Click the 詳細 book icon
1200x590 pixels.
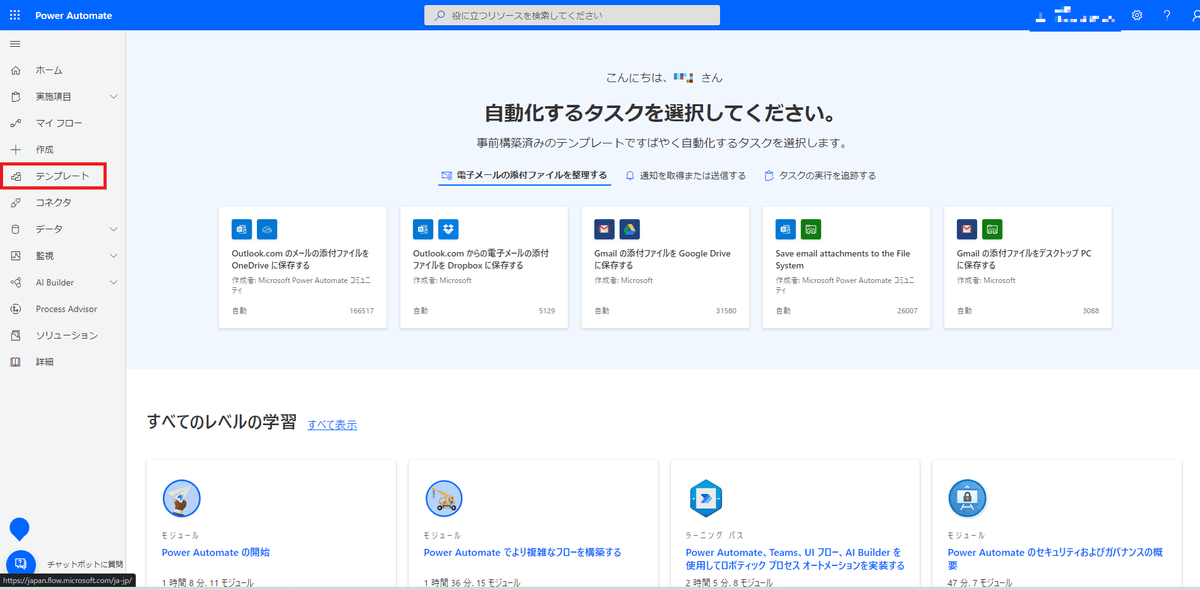click(15, 362)
